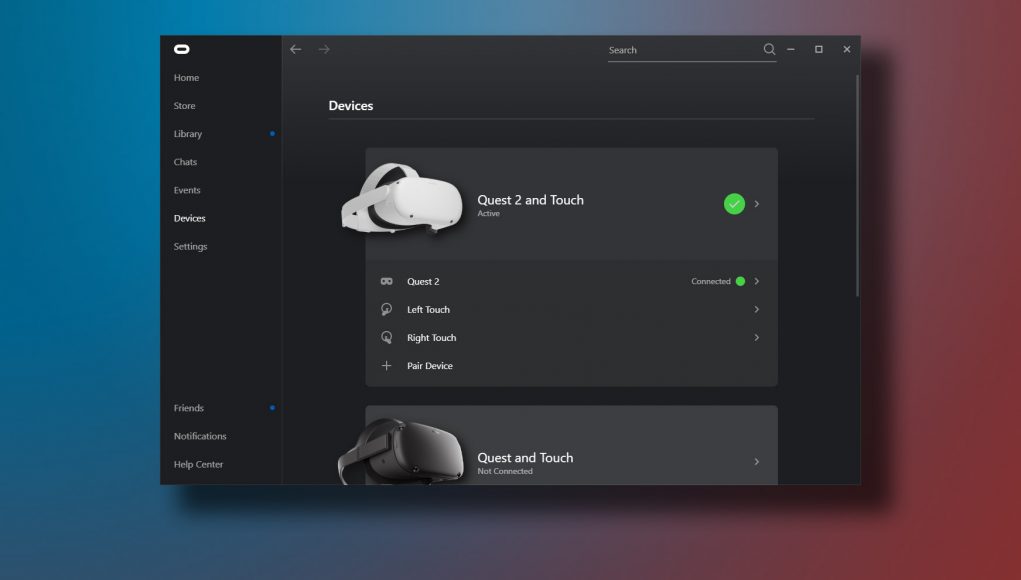Click the green Active status badge on Quest 2 and Touch
The height and width of the screenshot is (580, 1021).
coord(735,203)
